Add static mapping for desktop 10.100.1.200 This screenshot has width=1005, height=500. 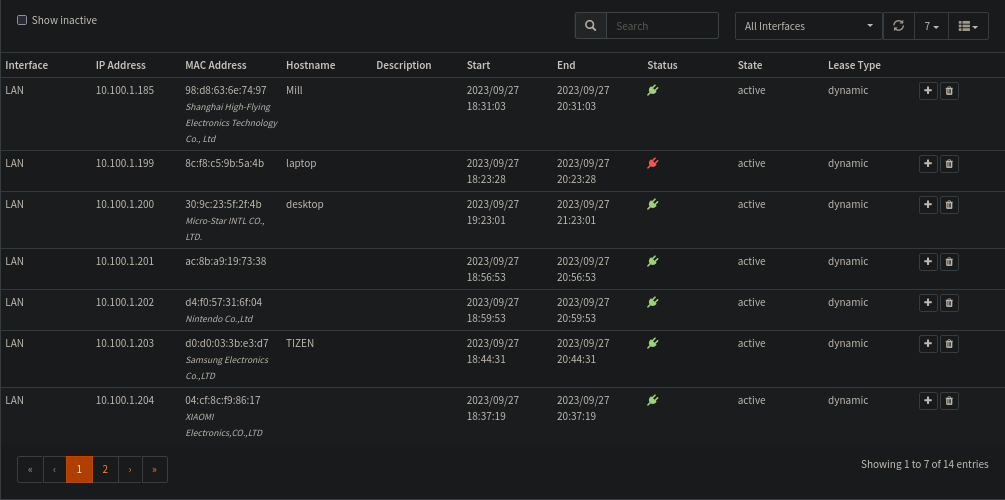(927, 205)
